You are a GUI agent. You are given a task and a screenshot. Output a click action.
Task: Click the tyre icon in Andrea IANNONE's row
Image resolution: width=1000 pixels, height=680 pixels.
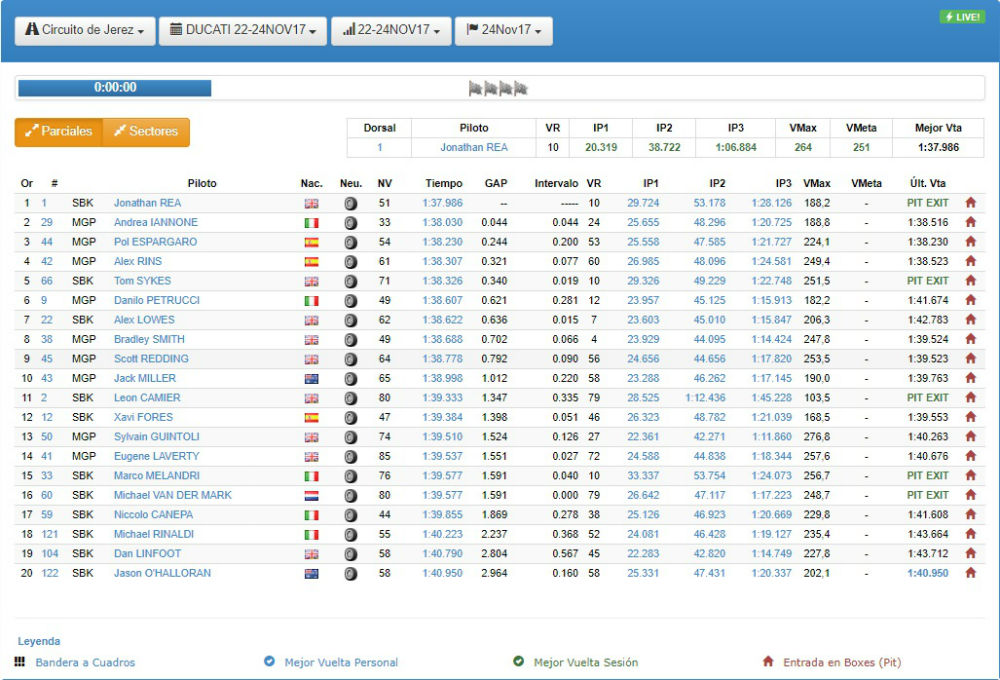click(x=350, y=223)
